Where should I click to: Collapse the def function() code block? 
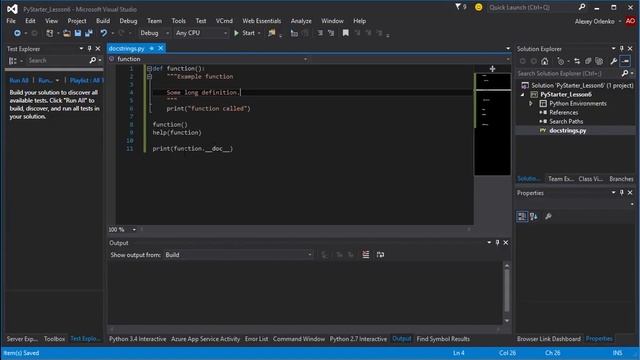pyautogui.click(x=149, y=69)
